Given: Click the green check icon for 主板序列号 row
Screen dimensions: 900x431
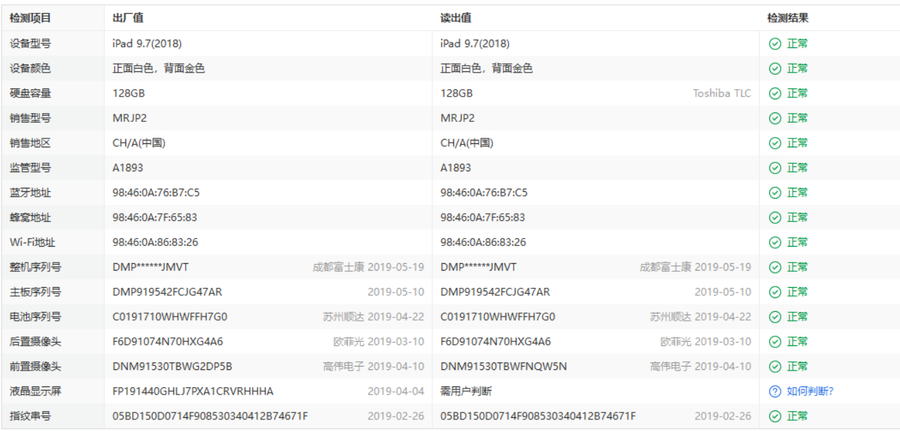Looking at the screenshot, I should pos(775,292).
